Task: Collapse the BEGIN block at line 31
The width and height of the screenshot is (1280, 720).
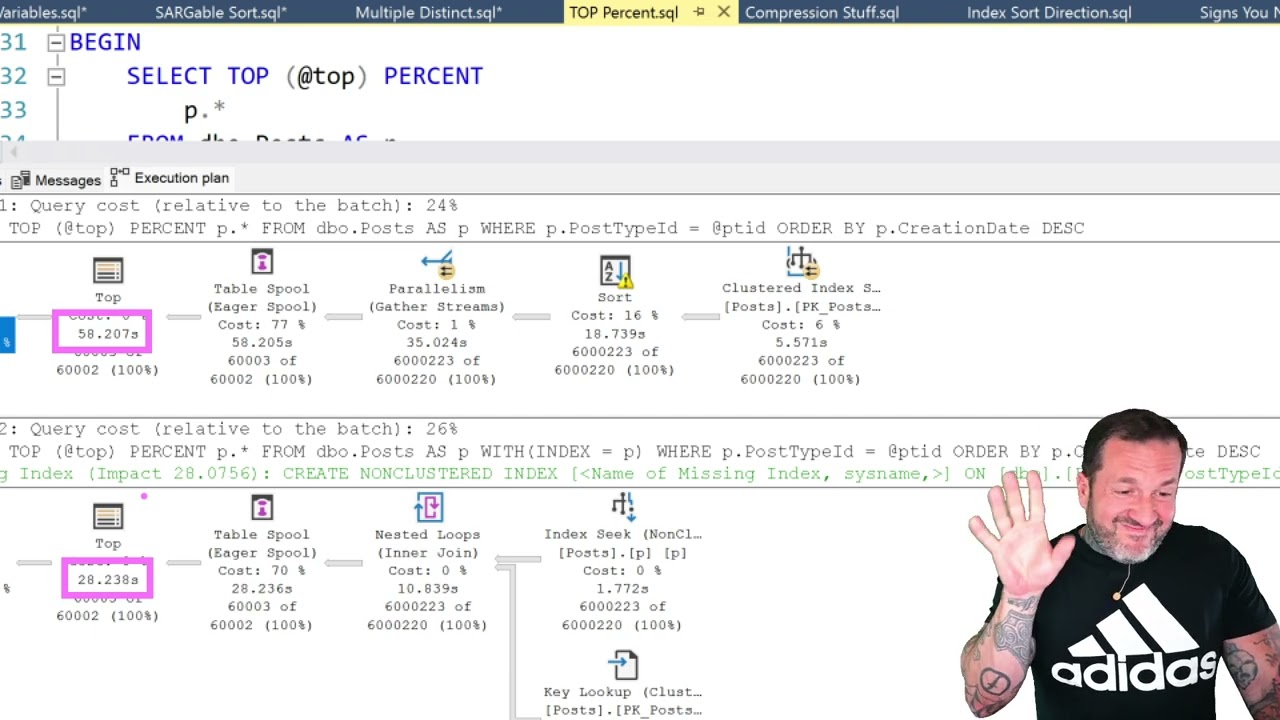Action: click(56, 43)
